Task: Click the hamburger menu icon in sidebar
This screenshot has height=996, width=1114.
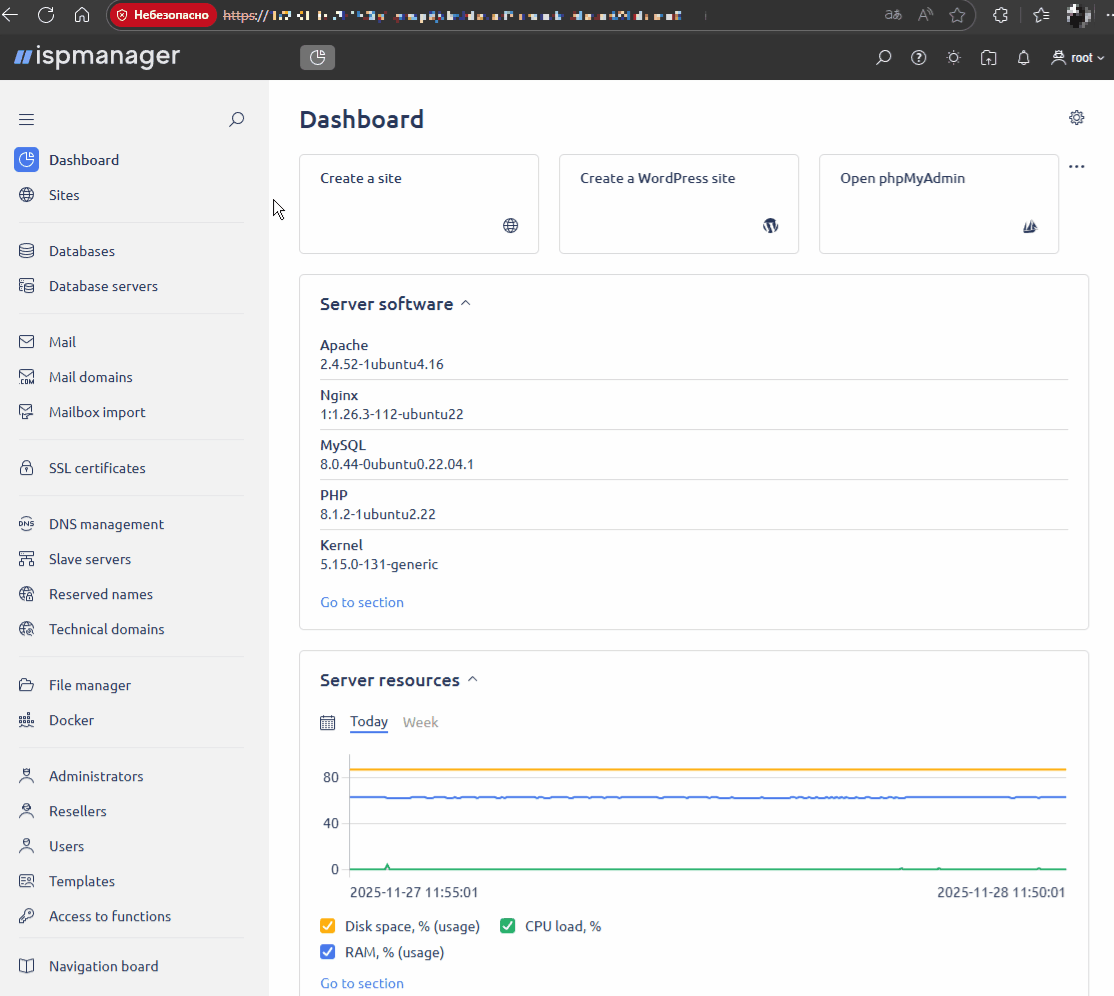Action: (x=27, y=120)
